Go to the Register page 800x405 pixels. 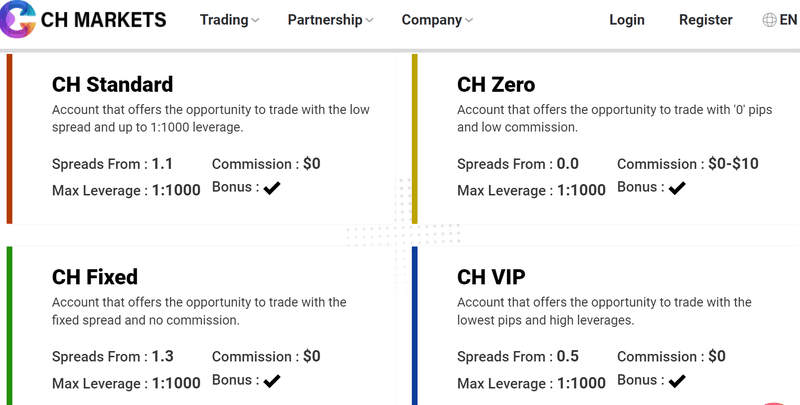pyautogui.click(x=705, y=20)
